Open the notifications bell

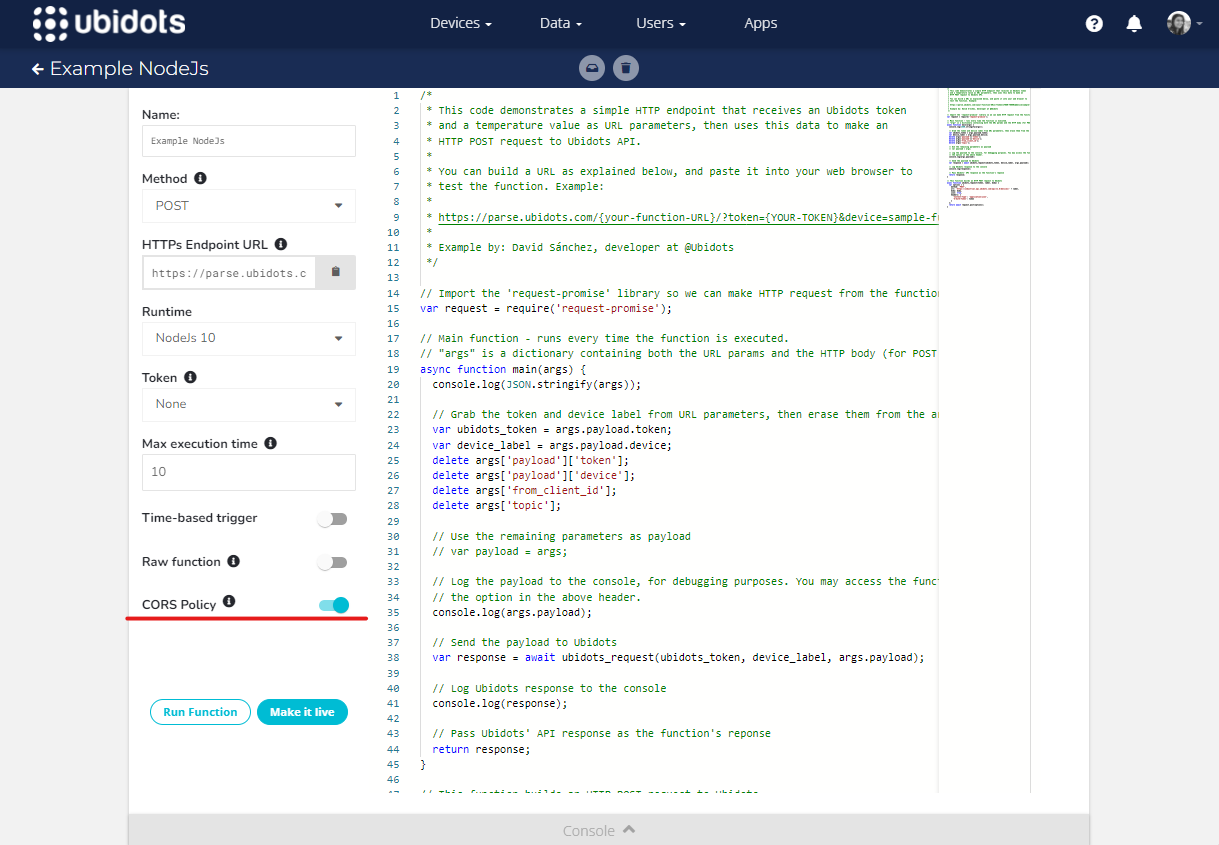pyautogui.click(x=1134, y=24)
